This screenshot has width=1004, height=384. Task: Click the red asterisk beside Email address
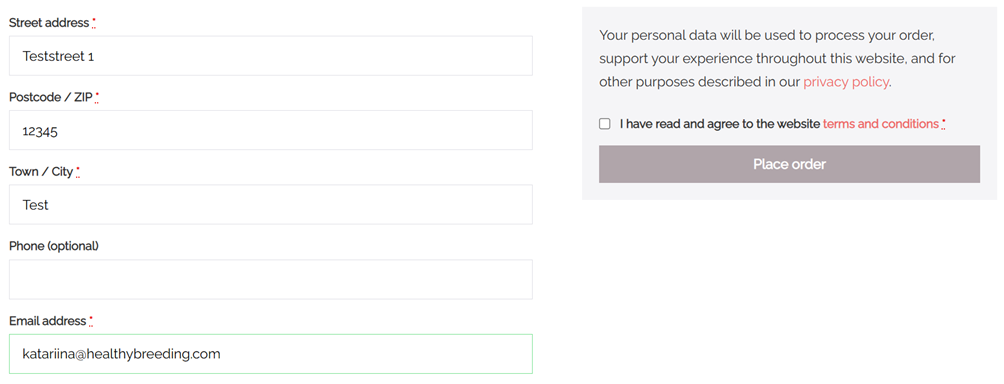[x=91, y=321]
